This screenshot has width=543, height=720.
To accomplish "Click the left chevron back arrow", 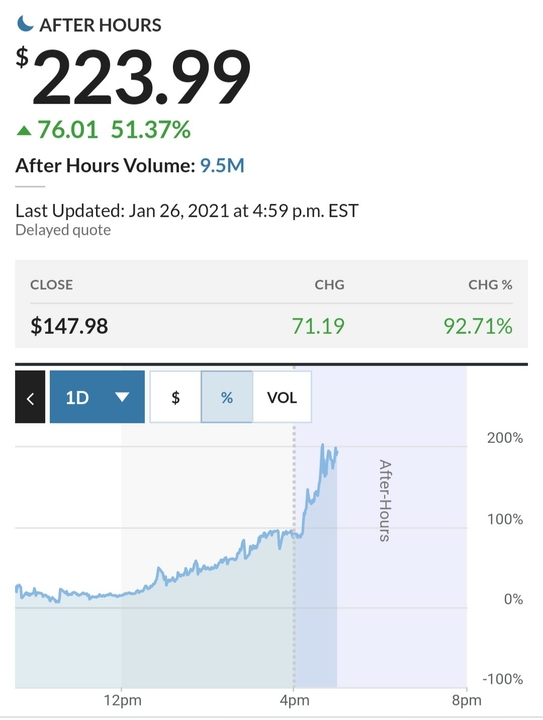I will click(30, 397).
